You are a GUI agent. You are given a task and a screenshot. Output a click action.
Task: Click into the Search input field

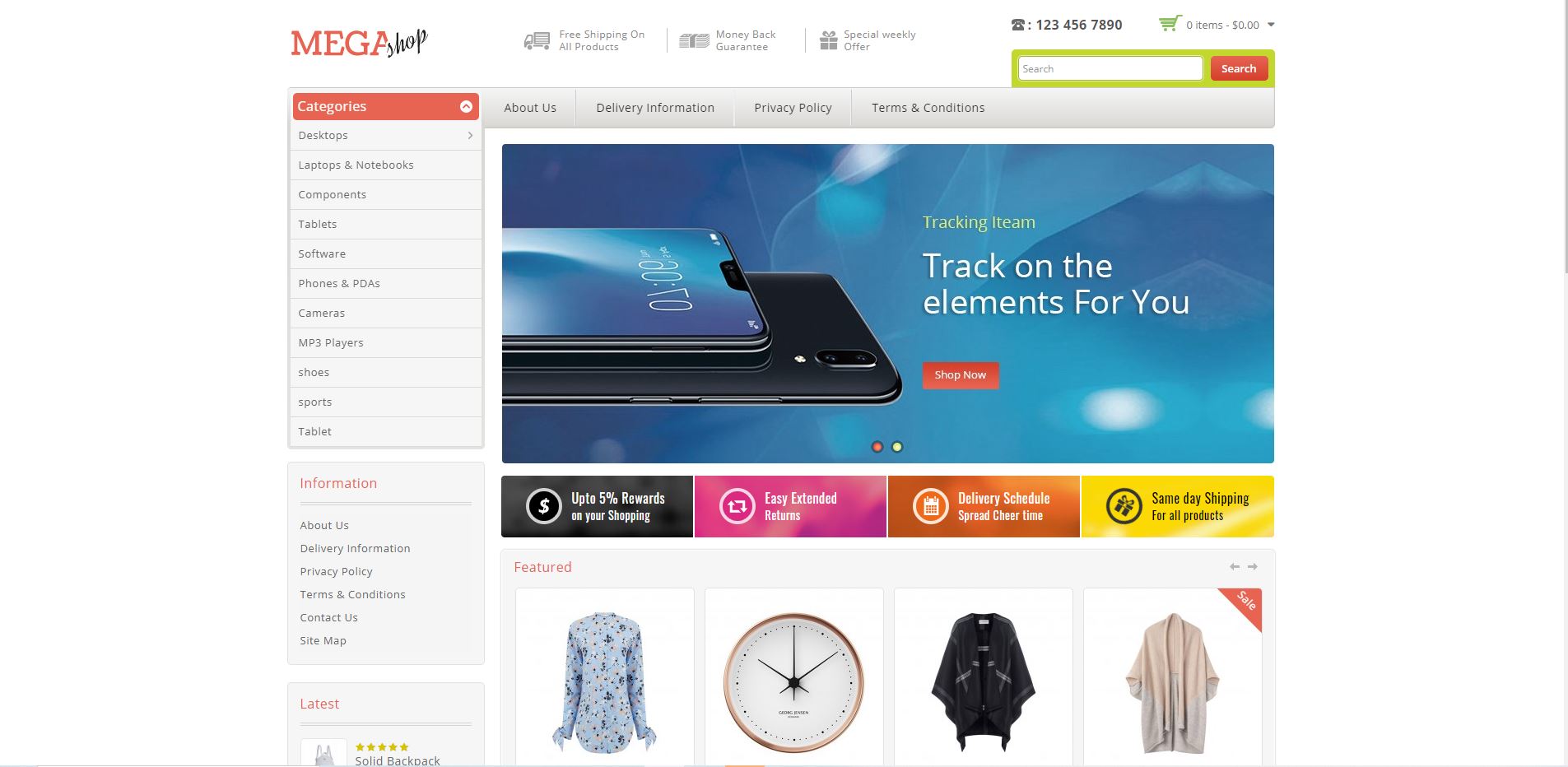point(1110,68)
